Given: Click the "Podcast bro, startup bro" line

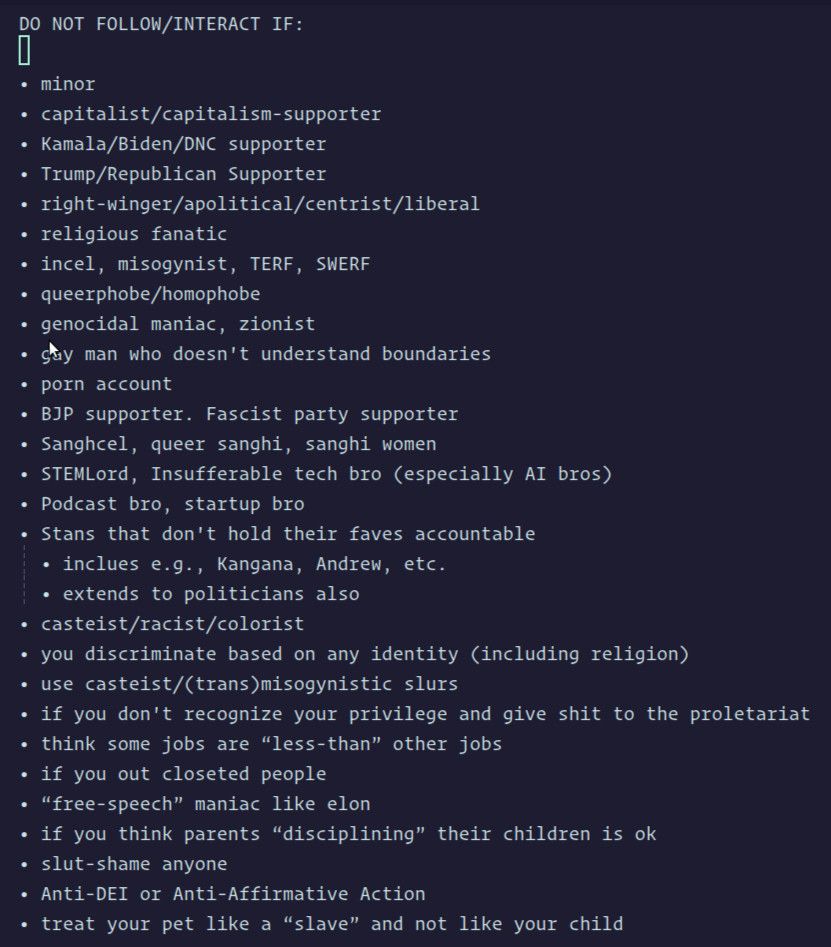Looking at the screenshot, I should [172, 504].
